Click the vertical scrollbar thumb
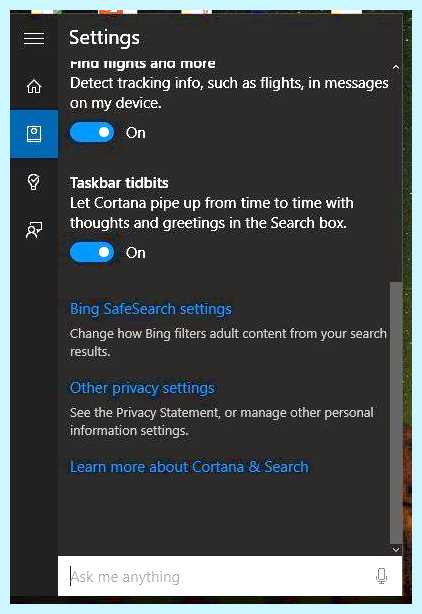This screenshot has height=614, width=422. point(396,412)
